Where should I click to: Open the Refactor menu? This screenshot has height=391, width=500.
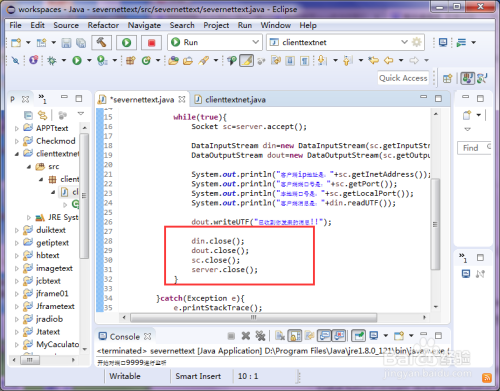103,25
